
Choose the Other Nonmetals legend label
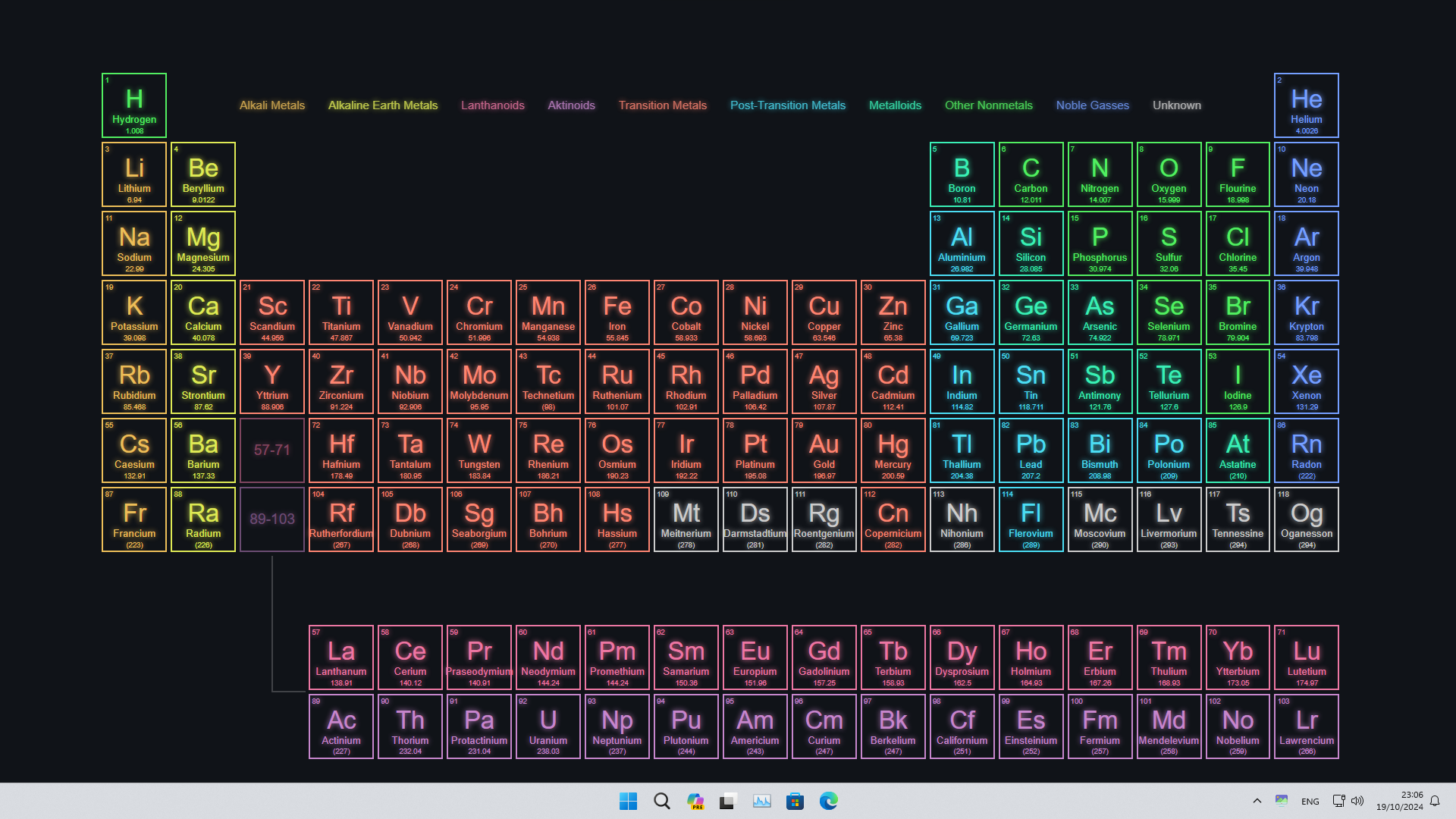pyautogui.click(x=989, y=105)
